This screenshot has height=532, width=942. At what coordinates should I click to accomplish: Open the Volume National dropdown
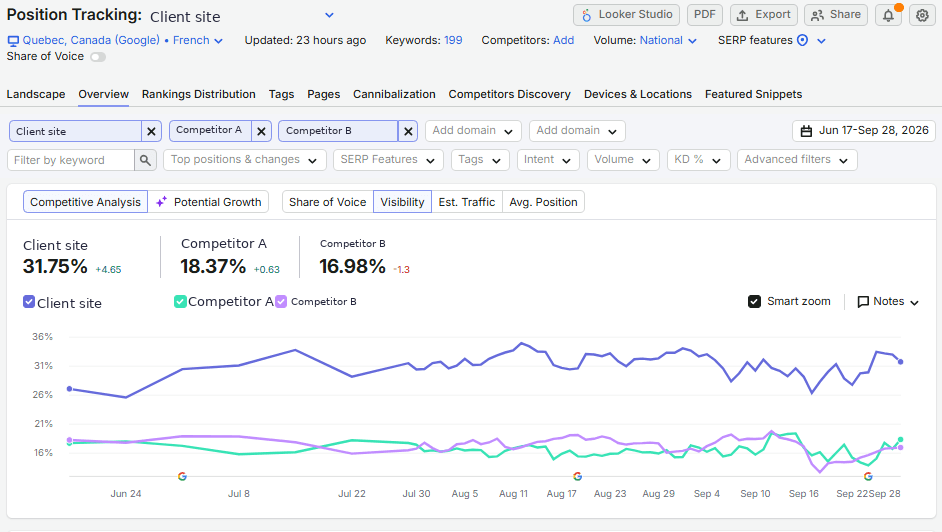coord(668,40)
